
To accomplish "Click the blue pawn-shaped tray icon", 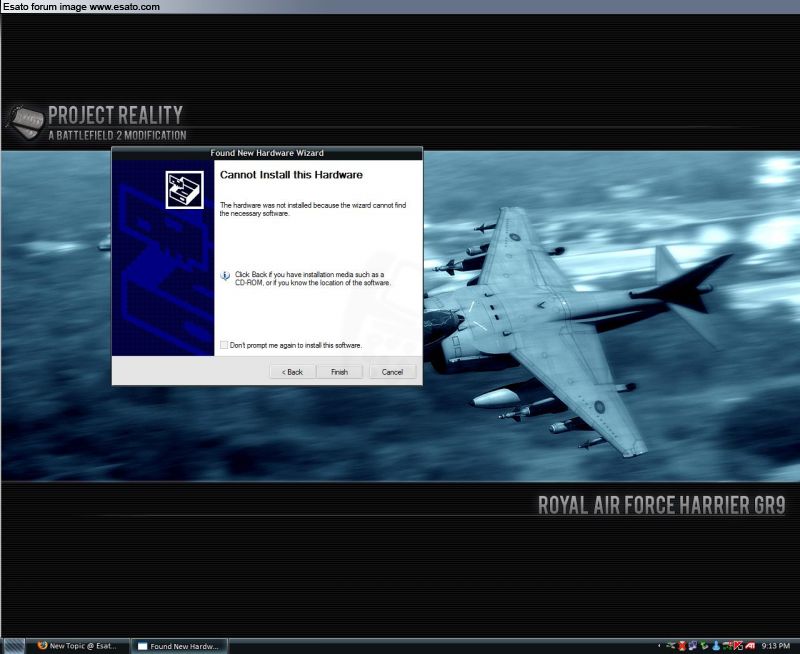I will pos(716,646).
